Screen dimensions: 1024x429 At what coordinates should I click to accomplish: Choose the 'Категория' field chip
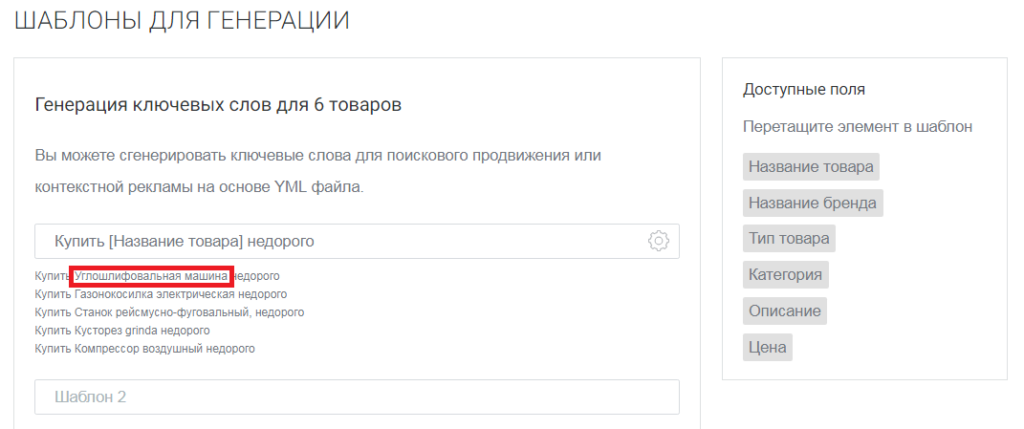[785, 275]
